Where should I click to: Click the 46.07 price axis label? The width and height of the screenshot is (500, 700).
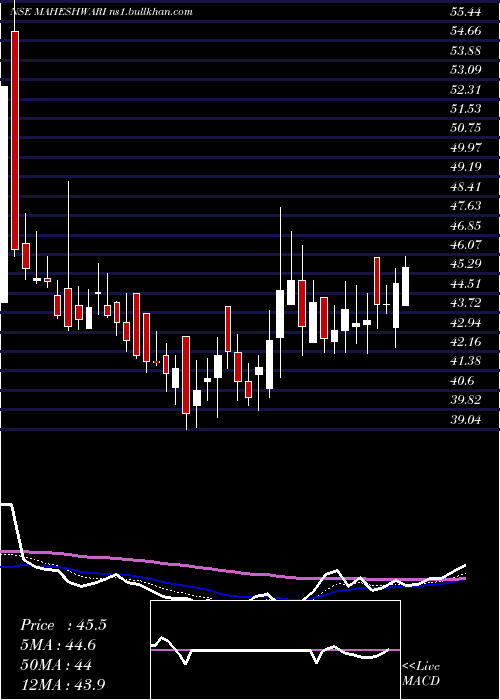click(466, 244)
